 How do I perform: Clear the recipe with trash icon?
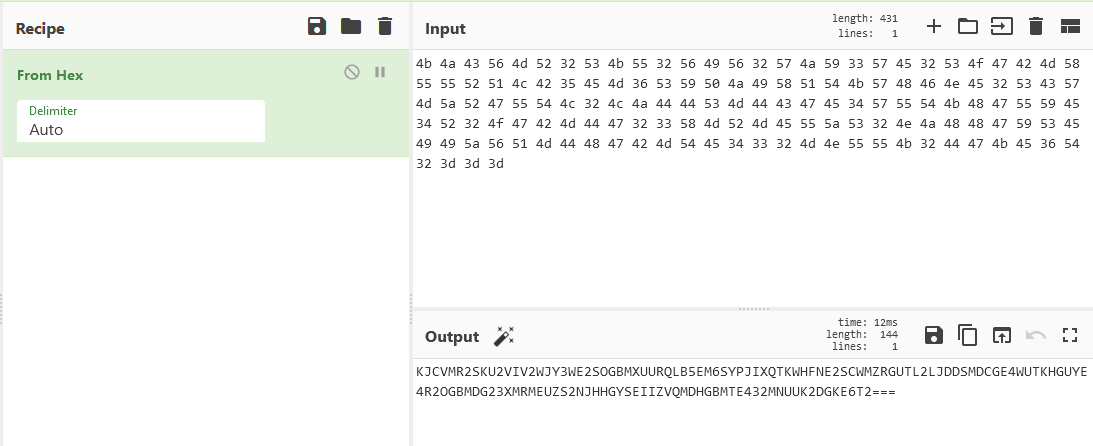coord(385,27)
